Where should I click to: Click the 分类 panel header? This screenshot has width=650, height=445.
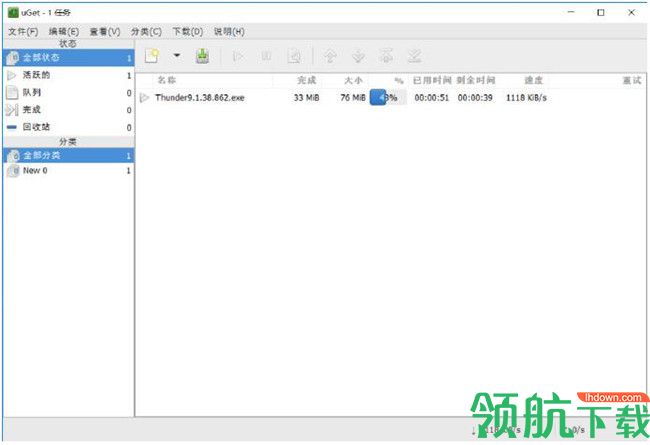point(68,142)
